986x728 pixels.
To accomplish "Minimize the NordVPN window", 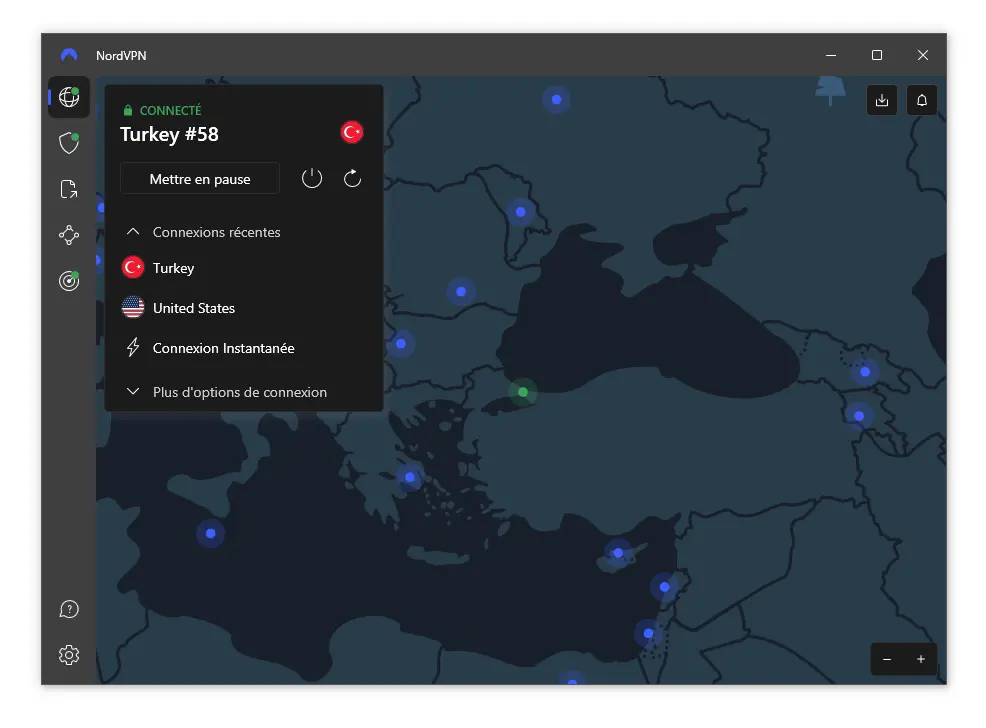I will point(831,55).
